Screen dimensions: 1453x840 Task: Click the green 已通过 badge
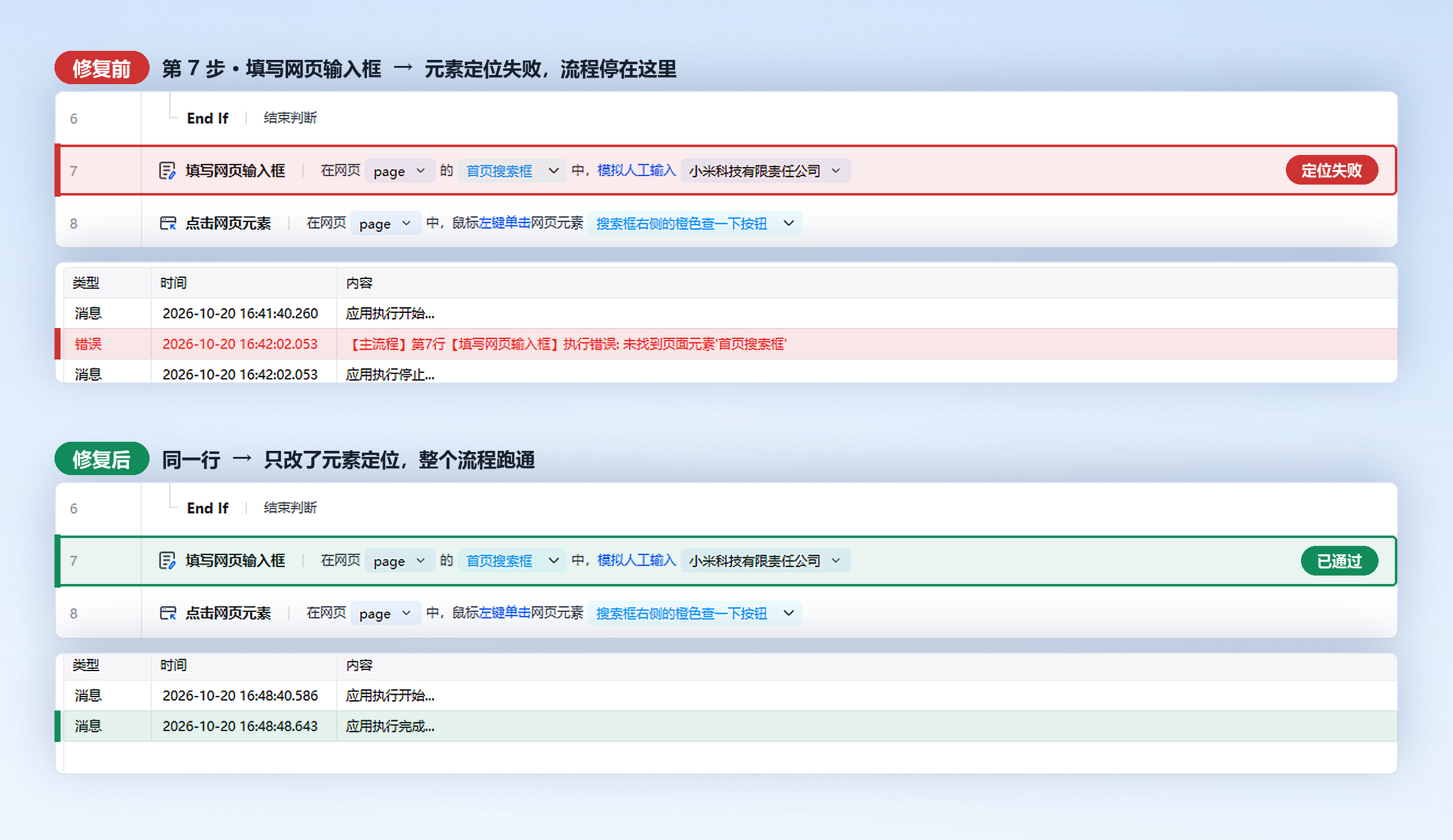[x=1339, y=561]
